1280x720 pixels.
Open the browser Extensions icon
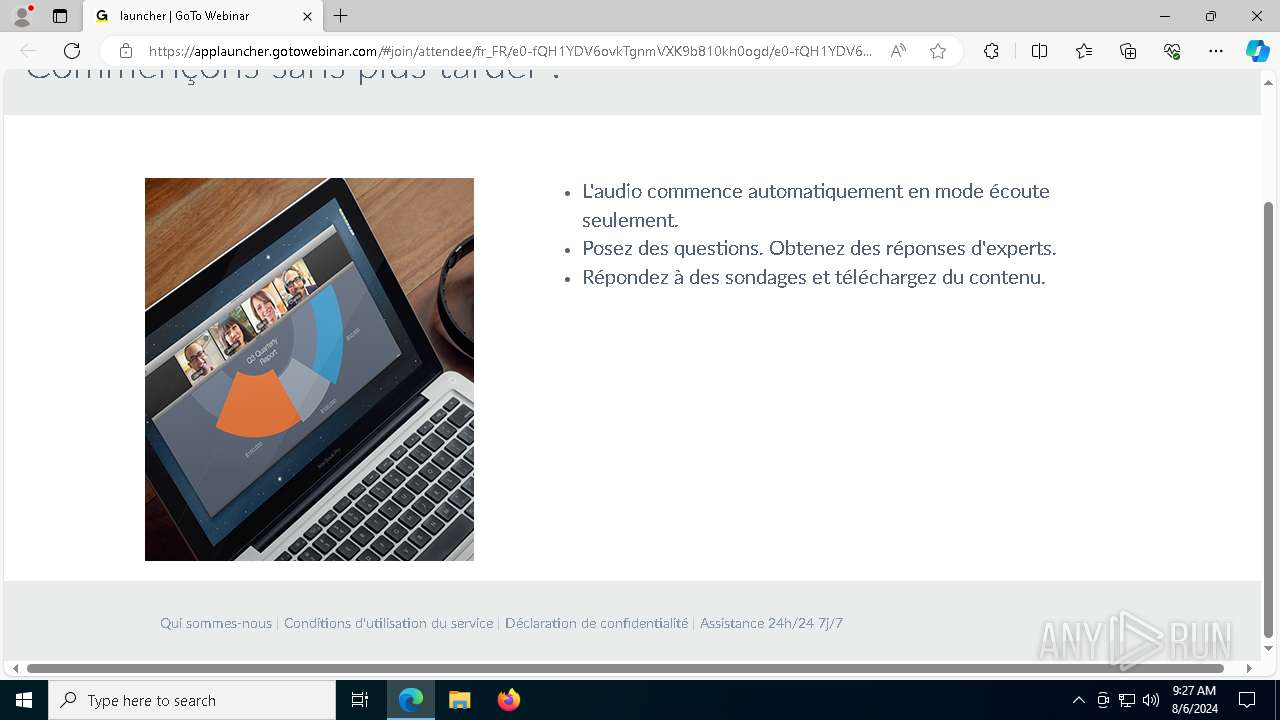(991, 51)
